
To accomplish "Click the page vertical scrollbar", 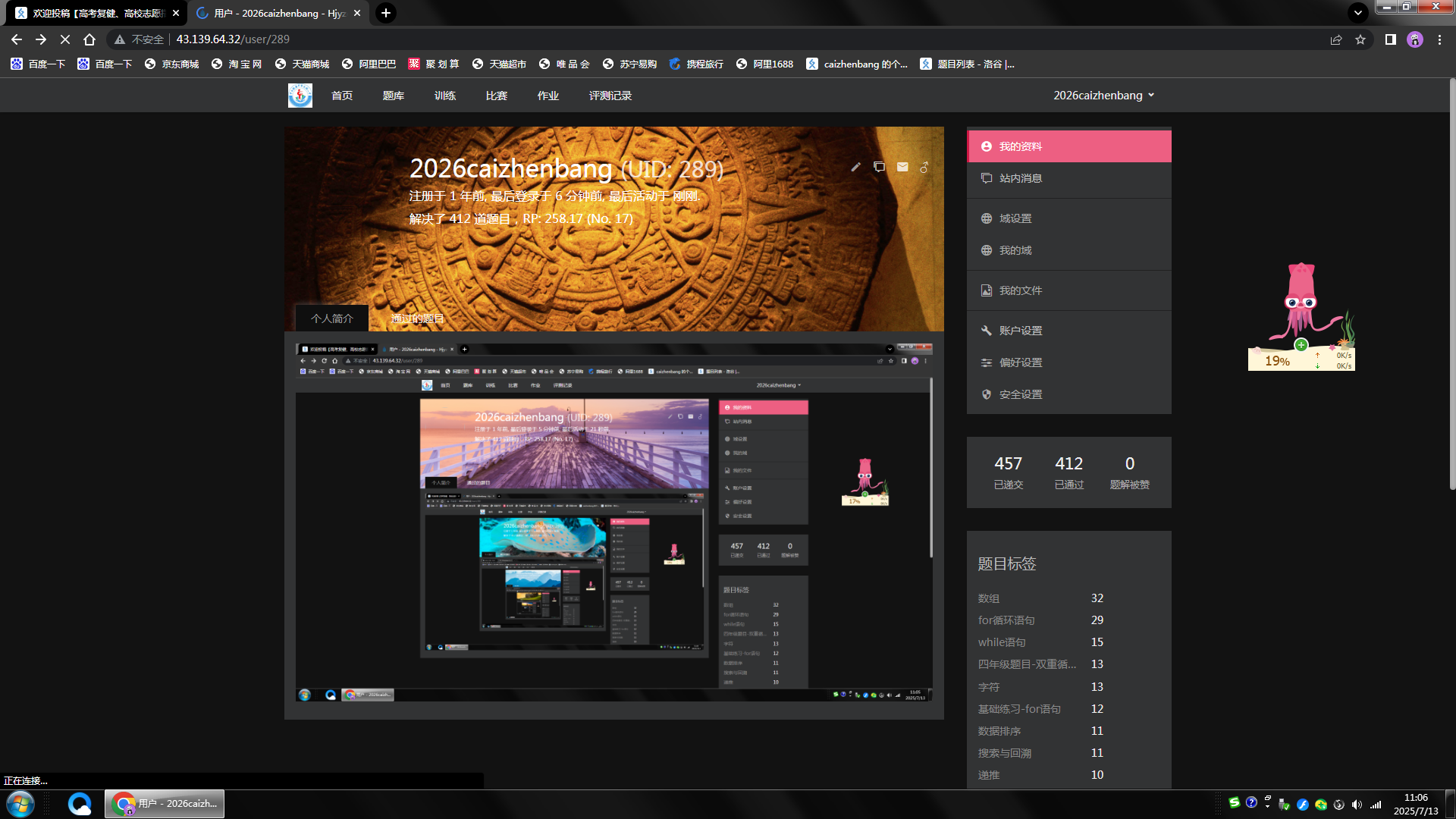I will (1451, 284).
